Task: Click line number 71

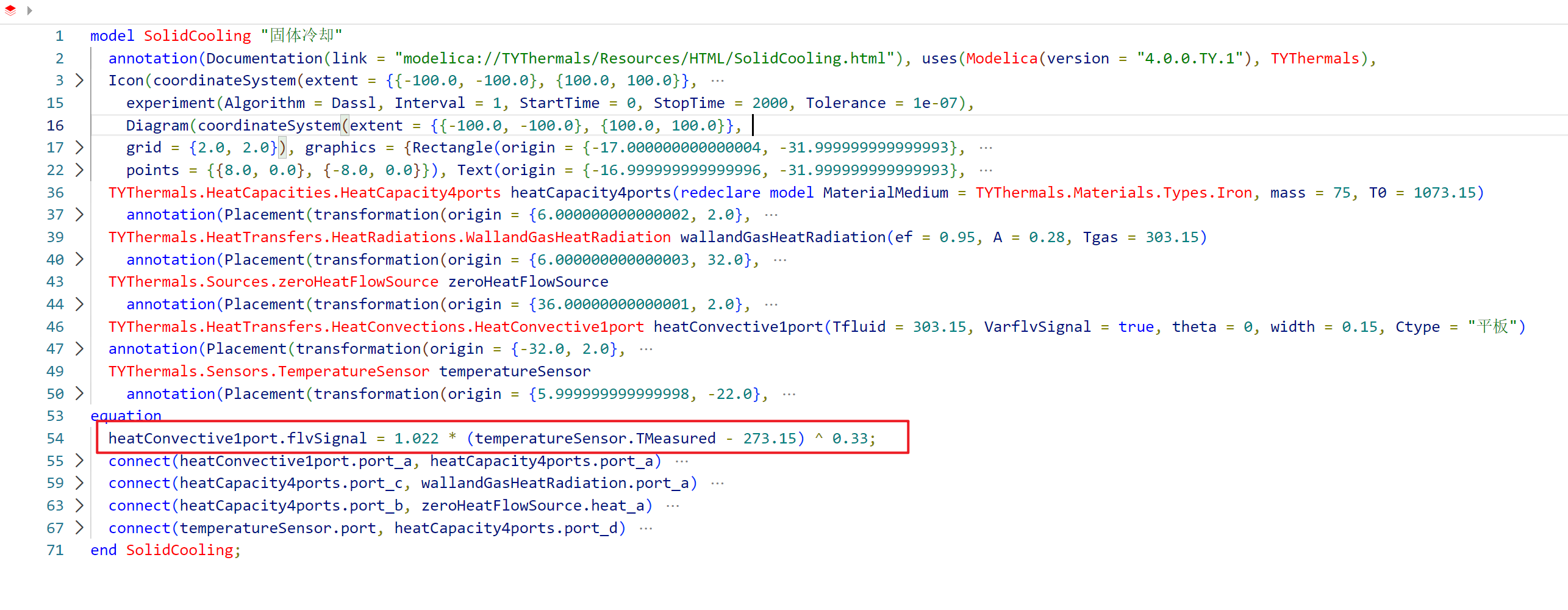Action: (x=55, y=550)
